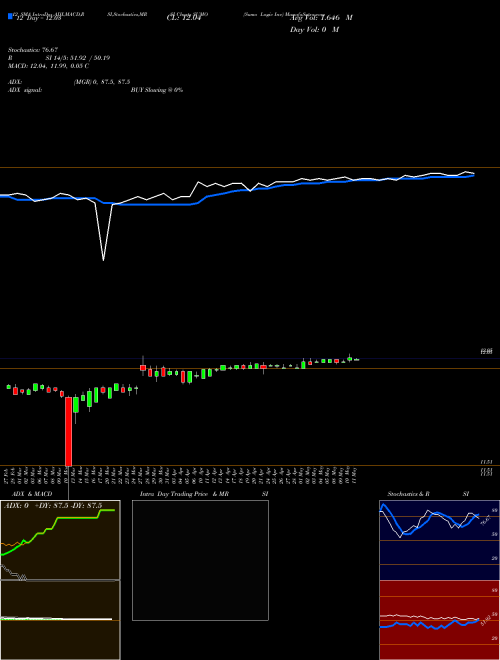
Task: Click the 'Day Vol: 0 M' label
Action: [314, 30]
